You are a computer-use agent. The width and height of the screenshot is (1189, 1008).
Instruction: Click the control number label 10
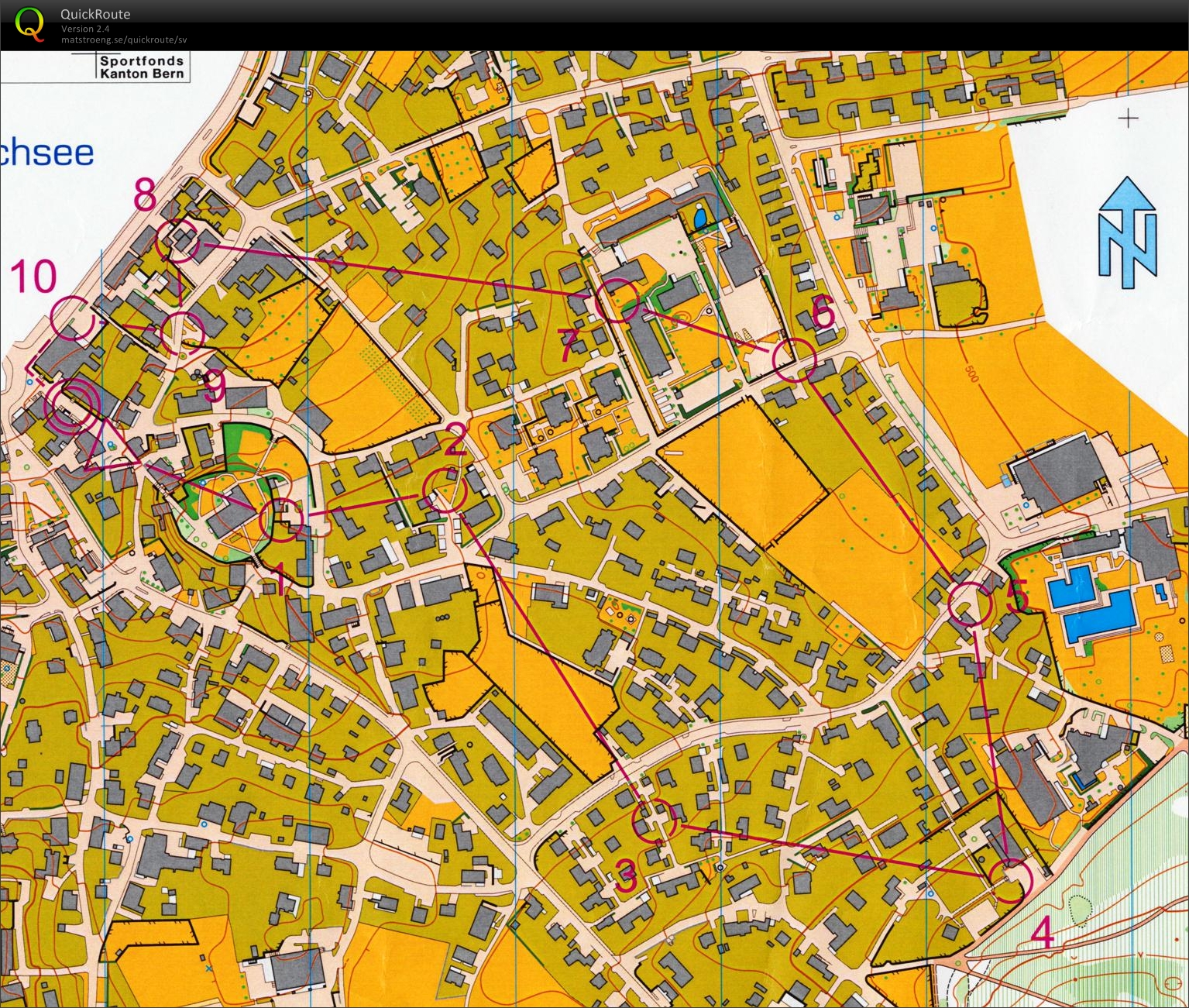[34, 277]
